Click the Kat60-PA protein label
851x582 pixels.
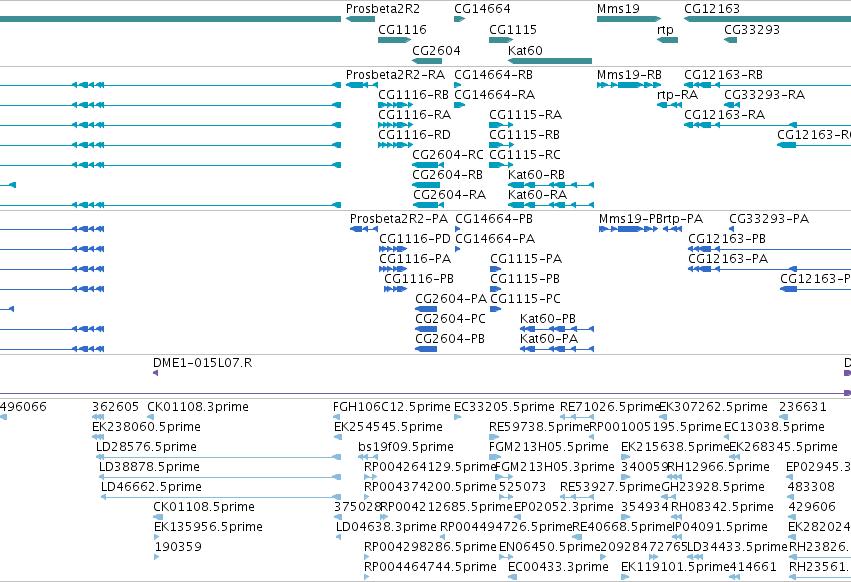(549, 339)
